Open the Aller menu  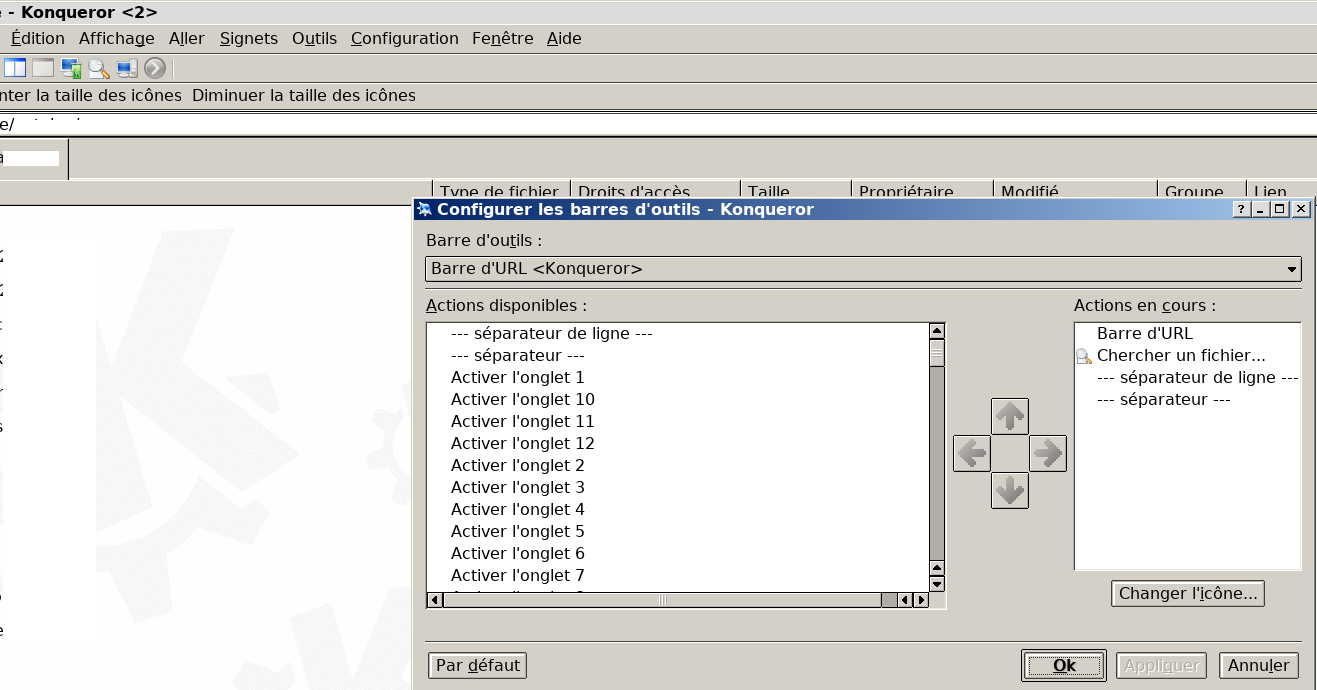pyautogui.click(x=187, y=38)
